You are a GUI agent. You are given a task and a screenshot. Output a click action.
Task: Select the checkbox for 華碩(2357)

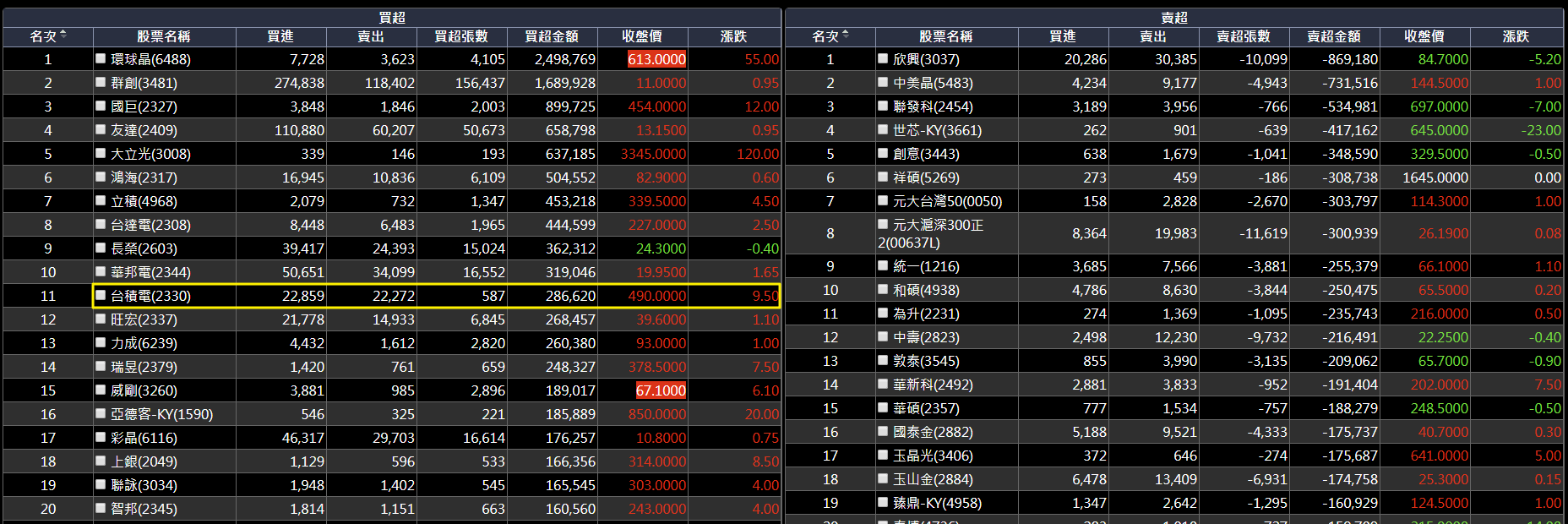(x=883, y=407)
